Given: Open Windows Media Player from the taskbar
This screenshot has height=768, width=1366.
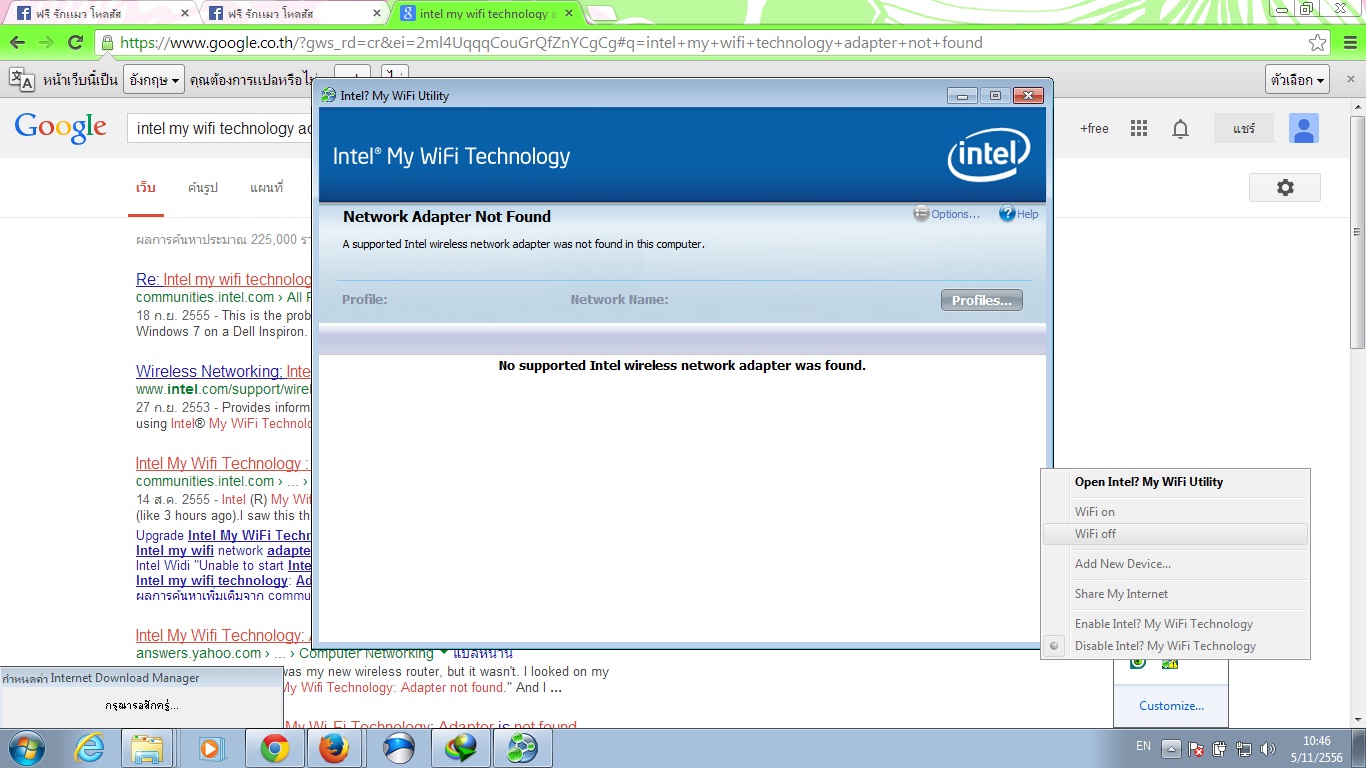Looking at the screenshot, I should coord(210,748).
